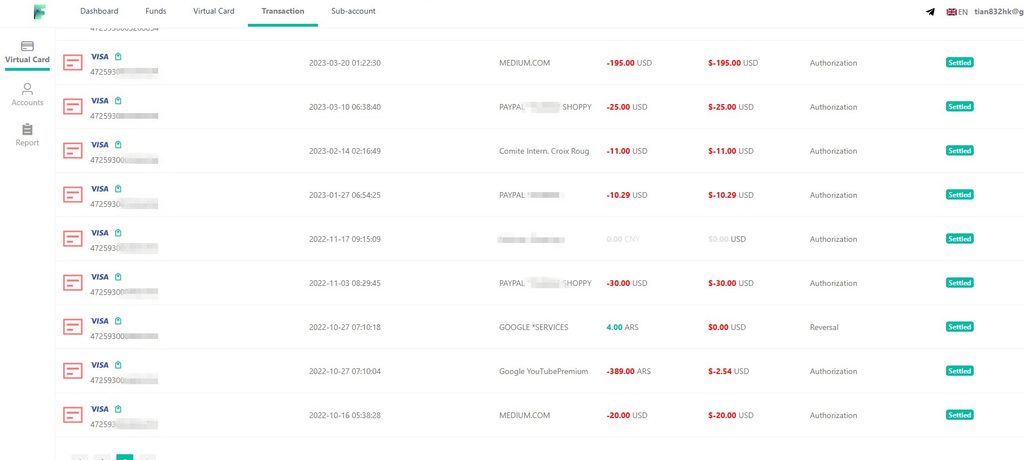Click timestamp 2023-01-27 06:54:25
Screen dimensions: 1024x460
pyautogui.click(x=345, y=195)
